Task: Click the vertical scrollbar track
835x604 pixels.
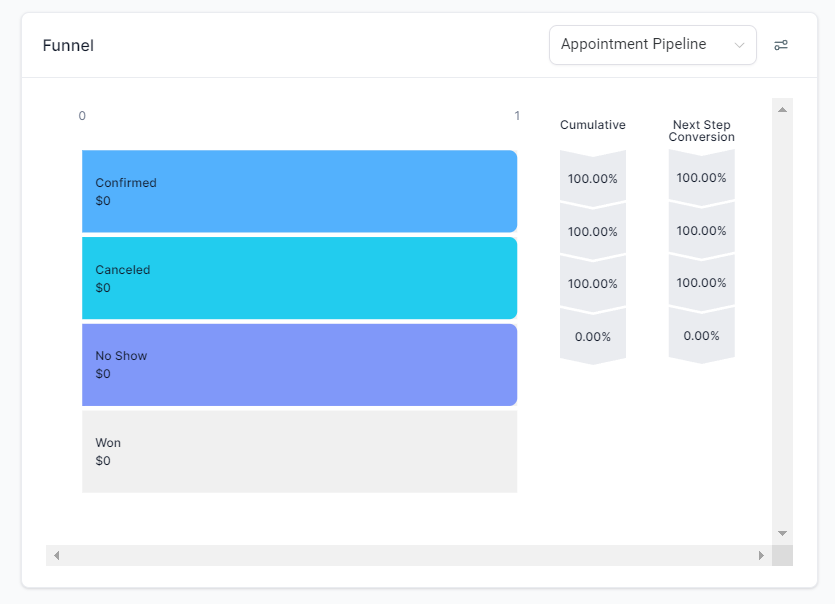Action: (782, 322)
